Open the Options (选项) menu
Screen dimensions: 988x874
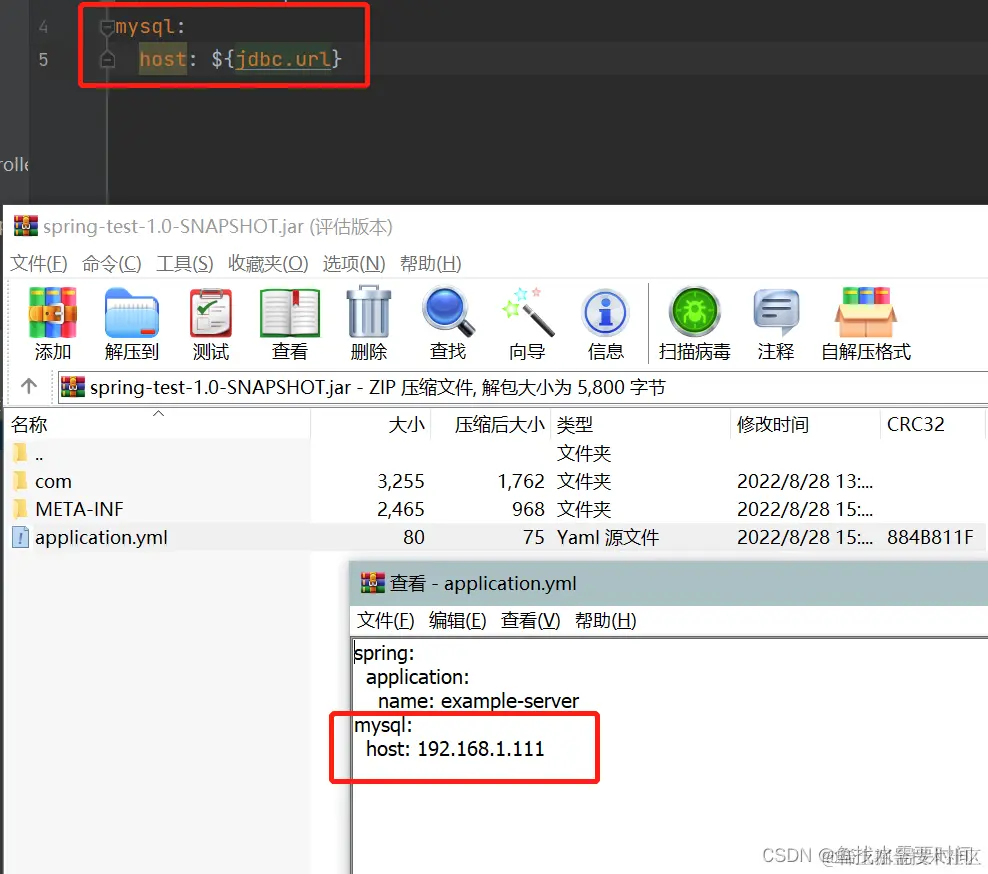point(353,263)
